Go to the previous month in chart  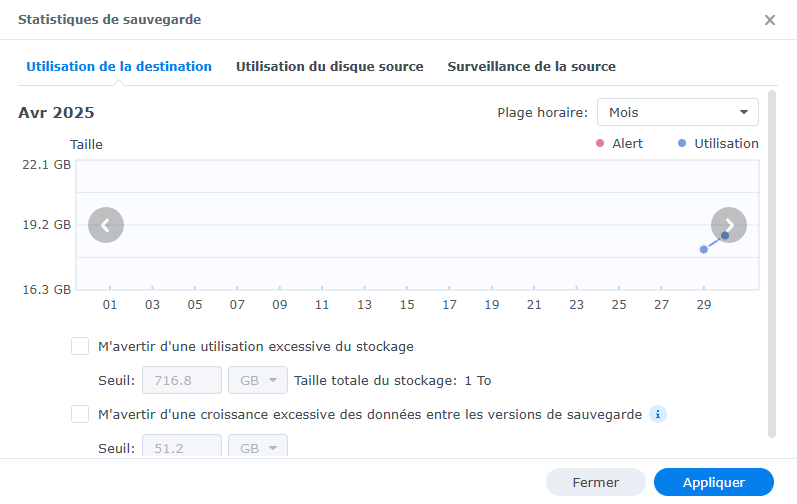(106, 225)
